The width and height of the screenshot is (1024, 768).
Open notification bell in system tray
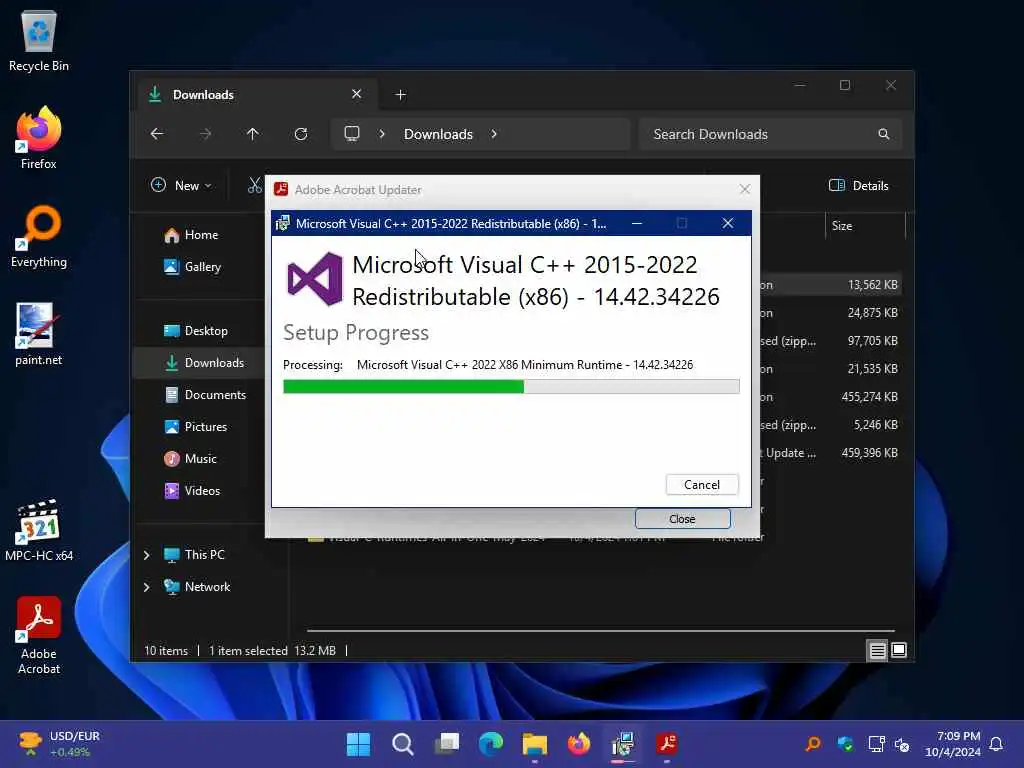click(x=996, y=744)
